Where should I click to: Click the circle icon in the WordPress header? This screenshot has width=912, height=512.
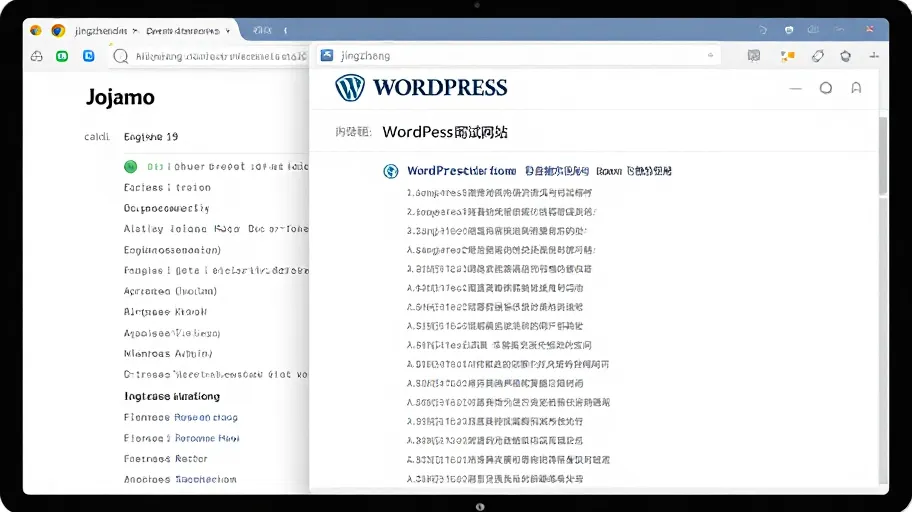(x=826, y=88)
